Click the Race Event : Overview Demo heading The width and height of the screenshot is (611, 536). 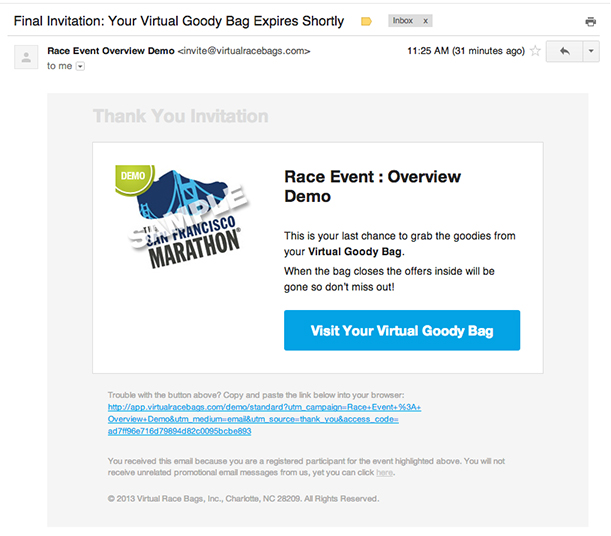pyautogui.click(x=372, y=187)
